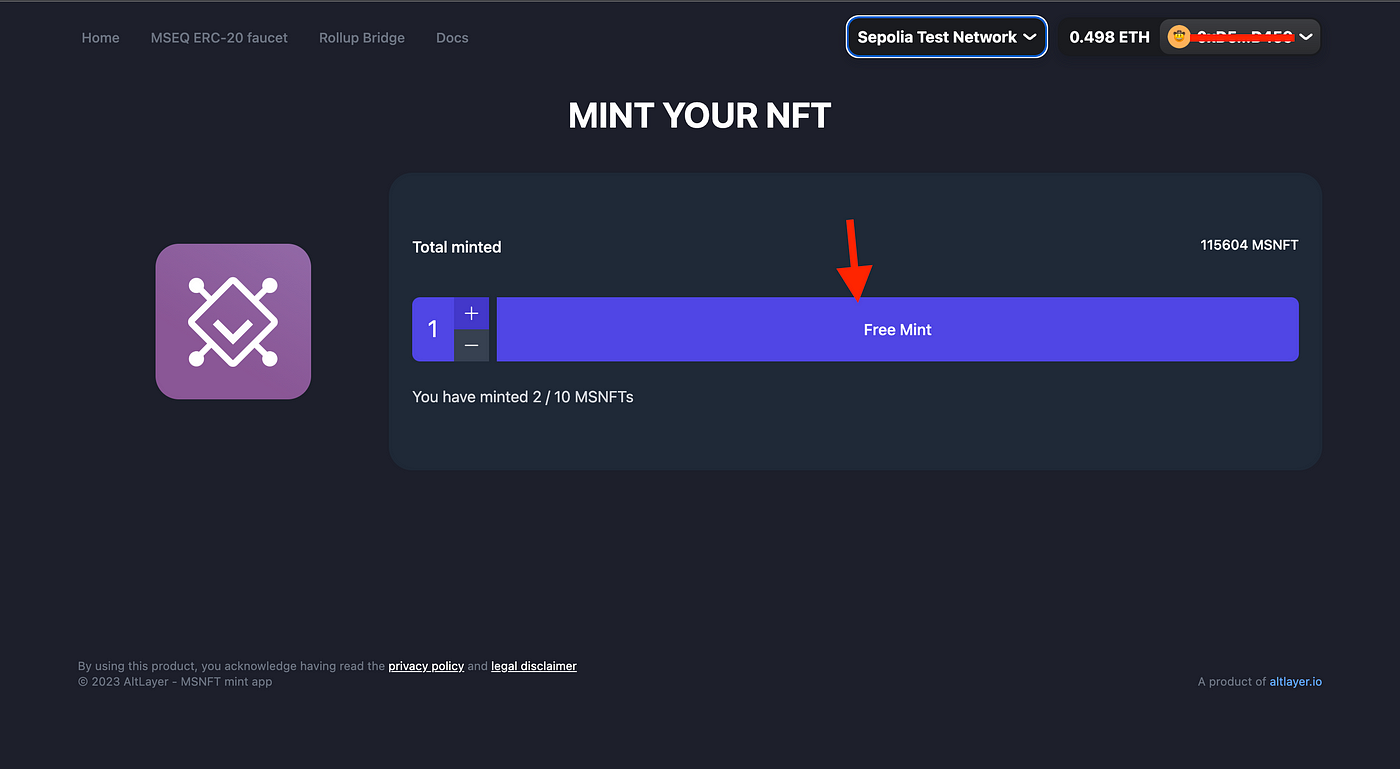
Task: Select the mint quantity value 1
Action: (x=433, y=329)
